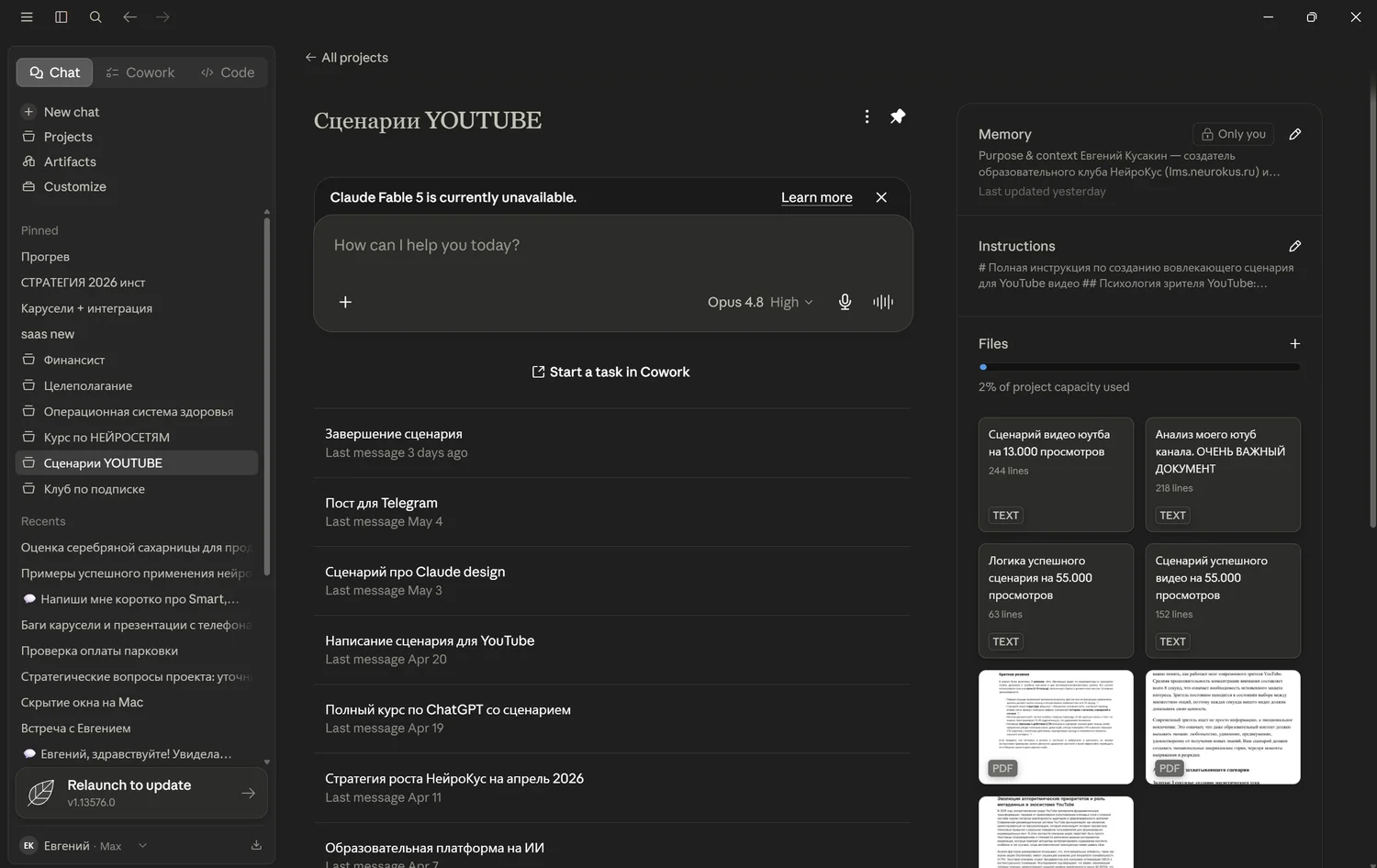
Task: Edit project Instructions pencil icon
Action: (x=1294, y=246)
